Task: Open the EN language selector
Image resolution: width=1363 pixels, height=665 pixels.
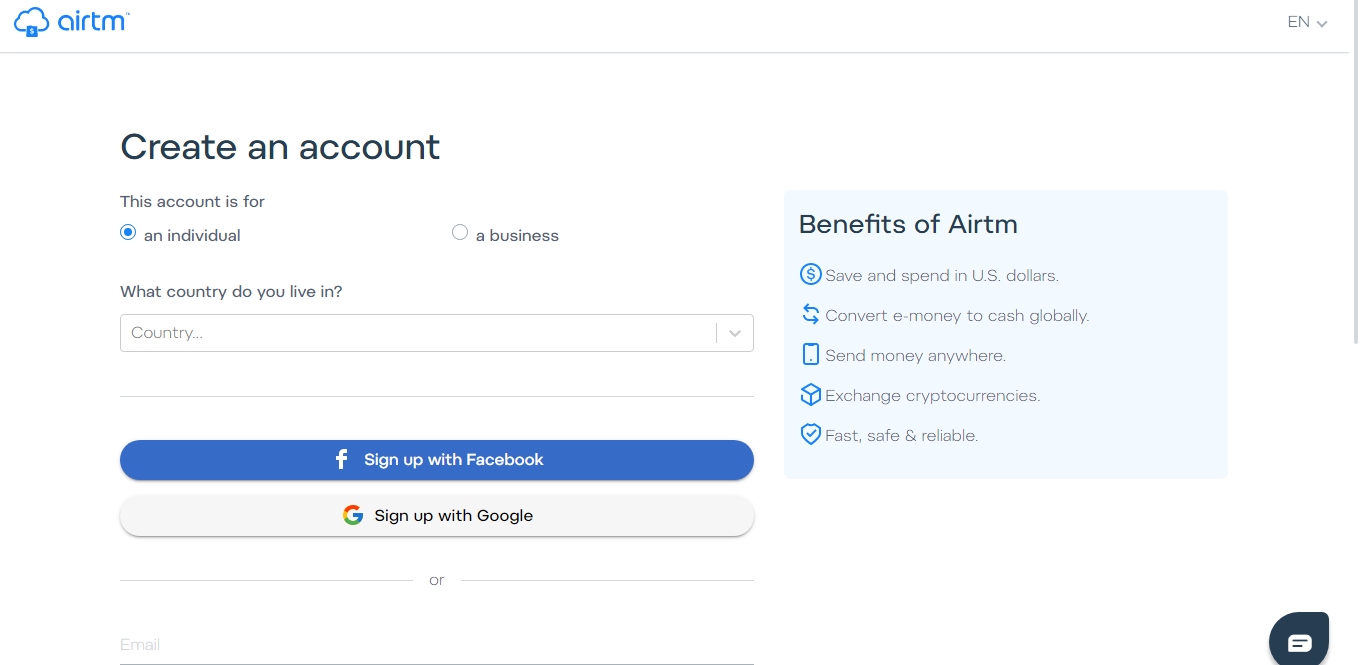Action: point(1307,23)
